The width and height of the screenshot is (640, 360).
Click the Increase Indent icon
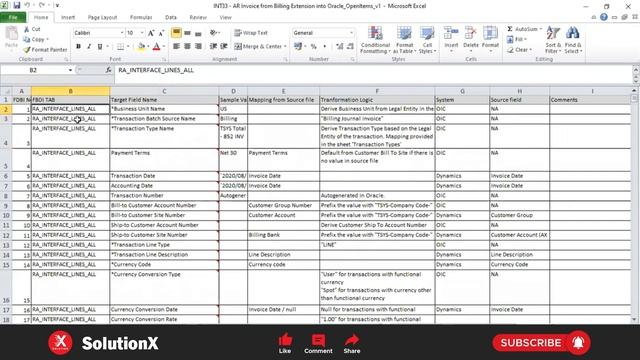pos(224,47)
